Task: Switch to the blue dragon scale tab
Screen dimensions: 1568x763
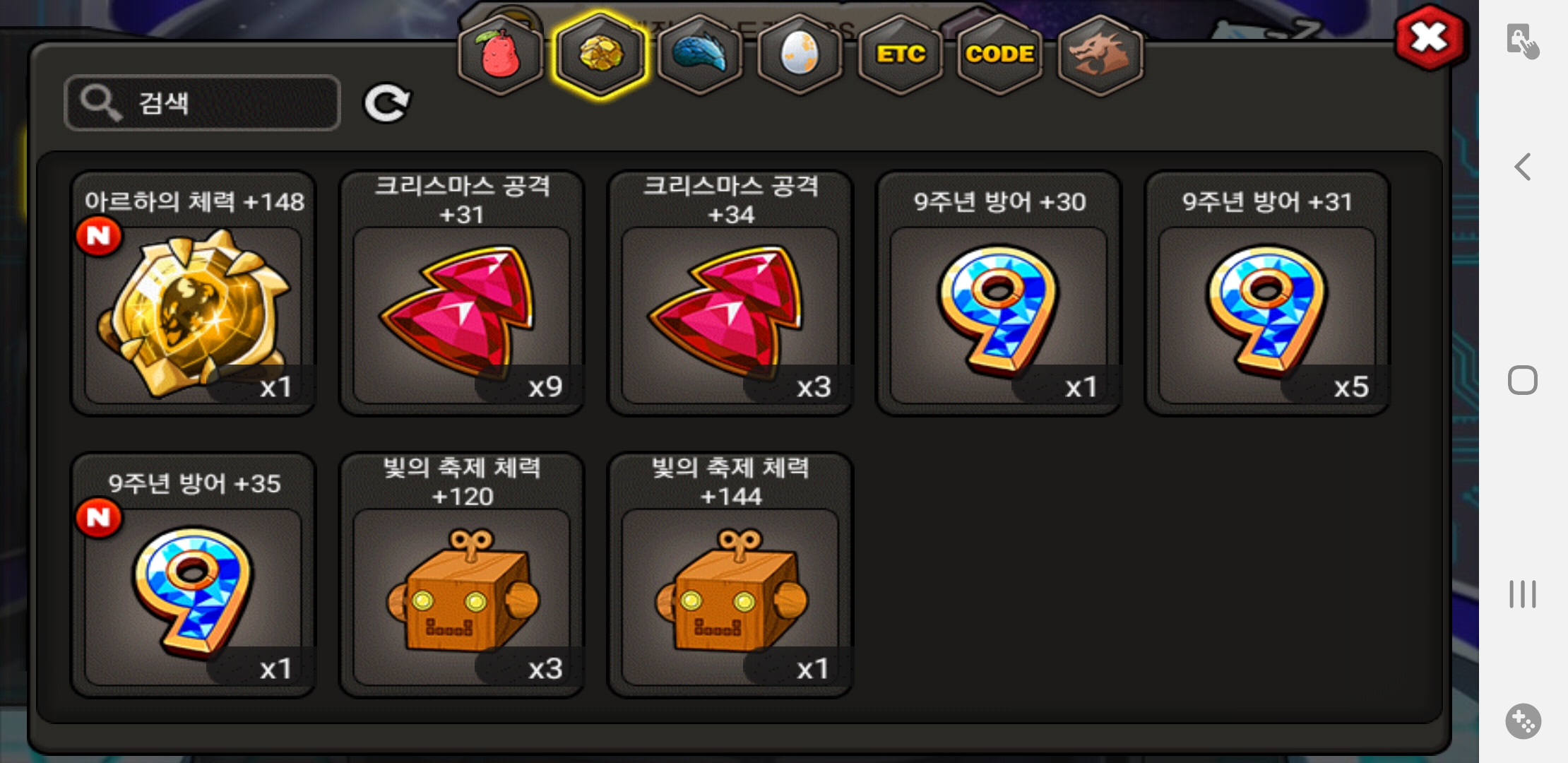Action: pos(700,54)
